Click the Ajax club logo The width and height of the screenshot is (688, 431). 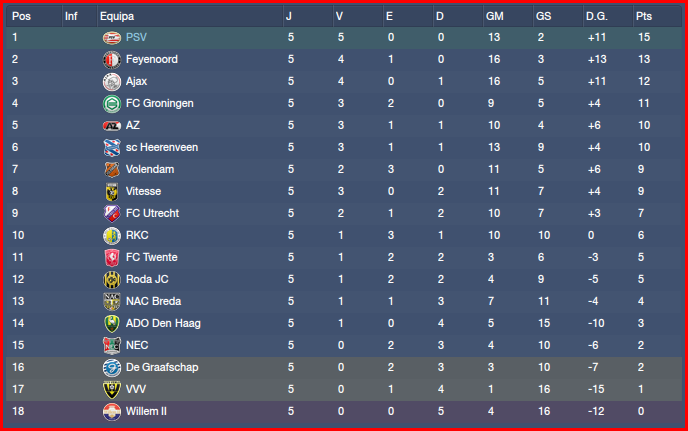tap(111, 81)
